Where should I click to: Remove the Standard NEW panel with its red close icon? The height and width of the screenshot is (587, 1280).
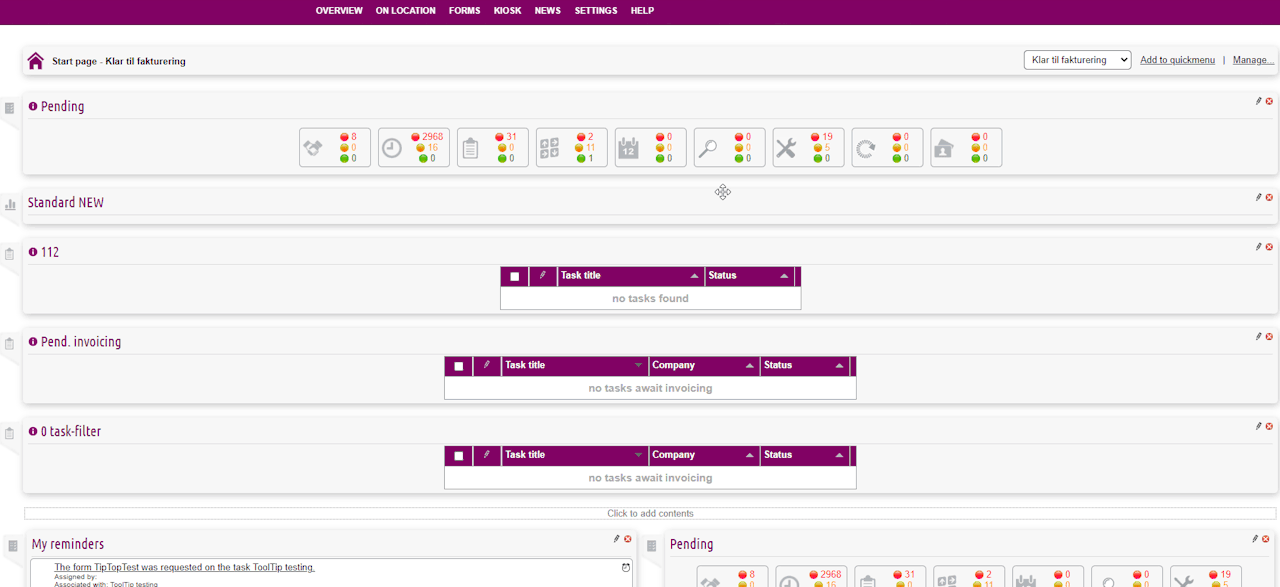[1270, 197]
